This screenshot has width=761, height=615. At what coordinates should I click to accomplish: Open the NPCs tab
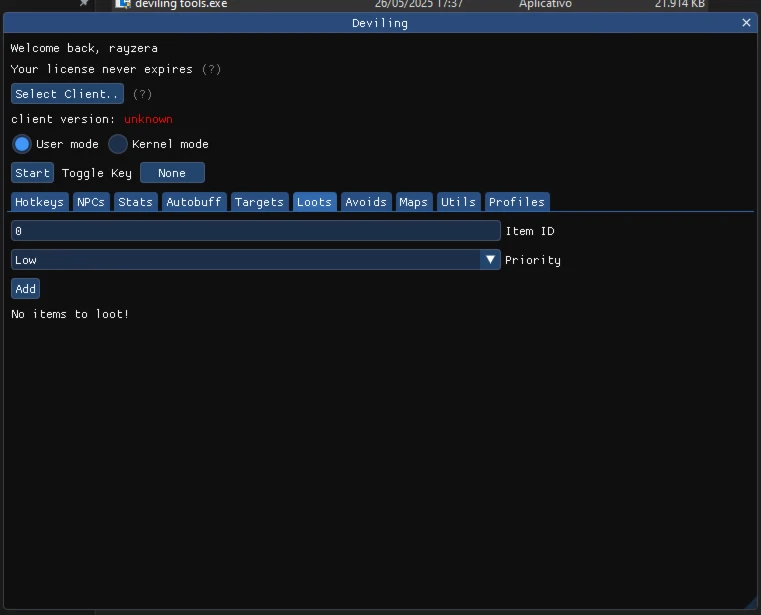pyautogui.click(x=91, y=202)
